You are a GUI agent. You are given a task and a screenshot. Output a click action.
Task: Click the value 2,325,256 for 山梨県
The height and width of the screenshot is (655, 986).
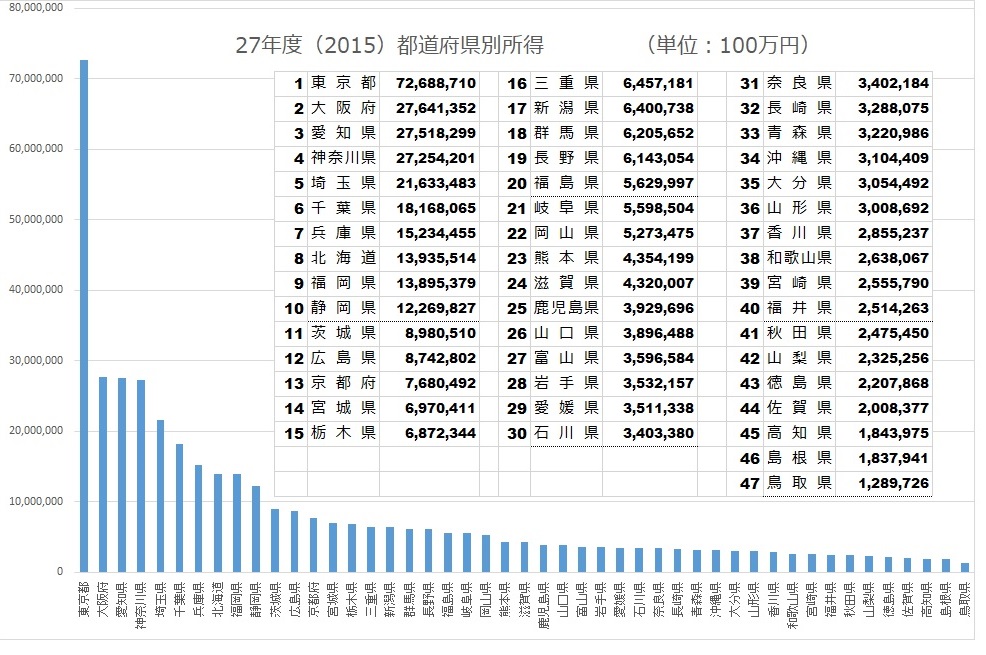(x=893, y=358)
